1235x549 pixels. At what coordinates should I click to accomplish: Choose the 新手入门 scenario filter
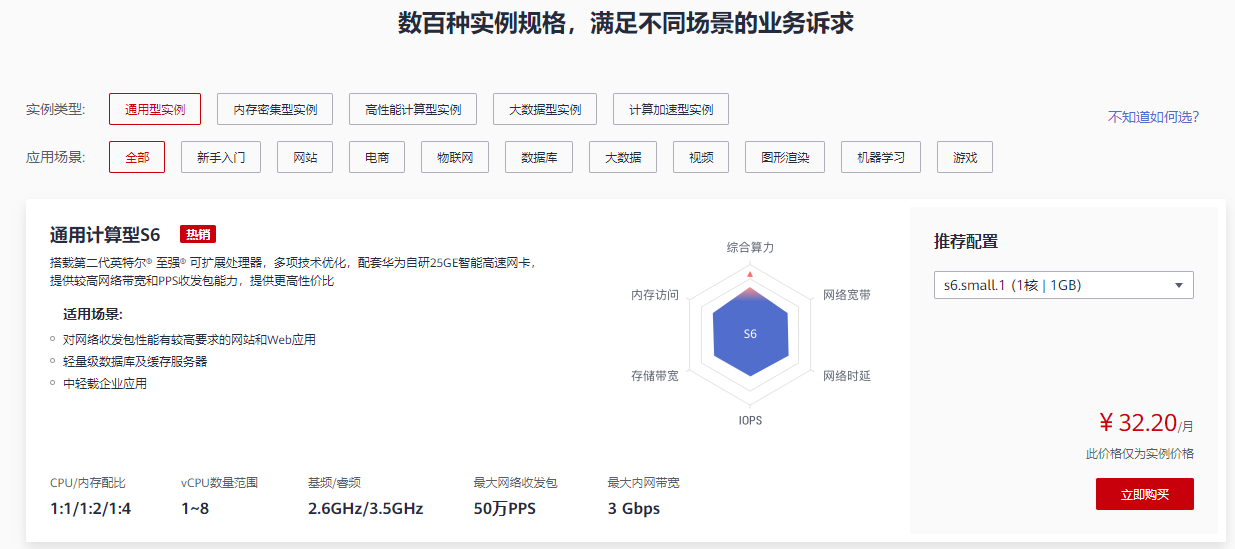221,157
